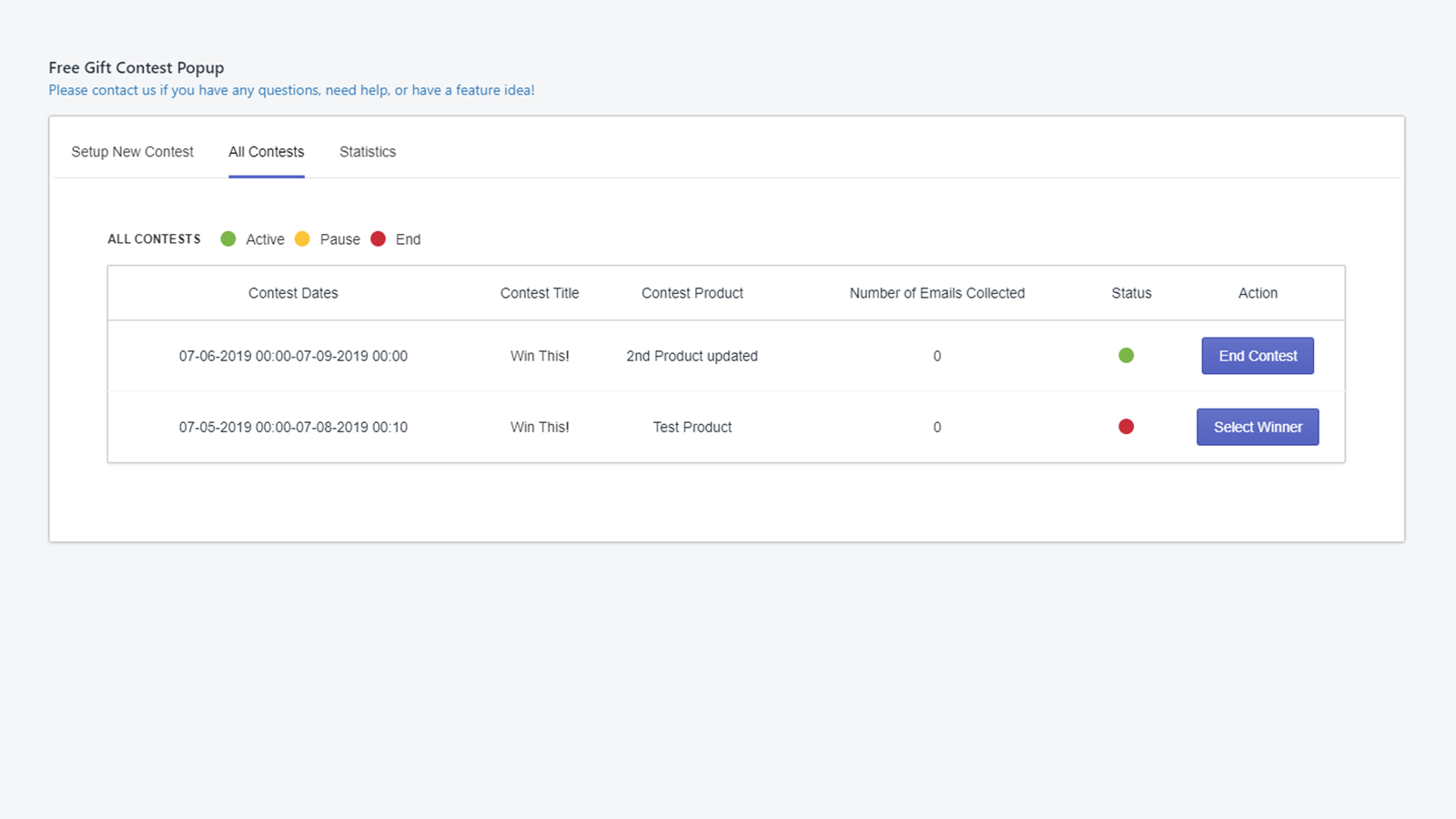Click the Contest Product column header
Viewport: 1456px width, 819px height.
click(692, 293)
